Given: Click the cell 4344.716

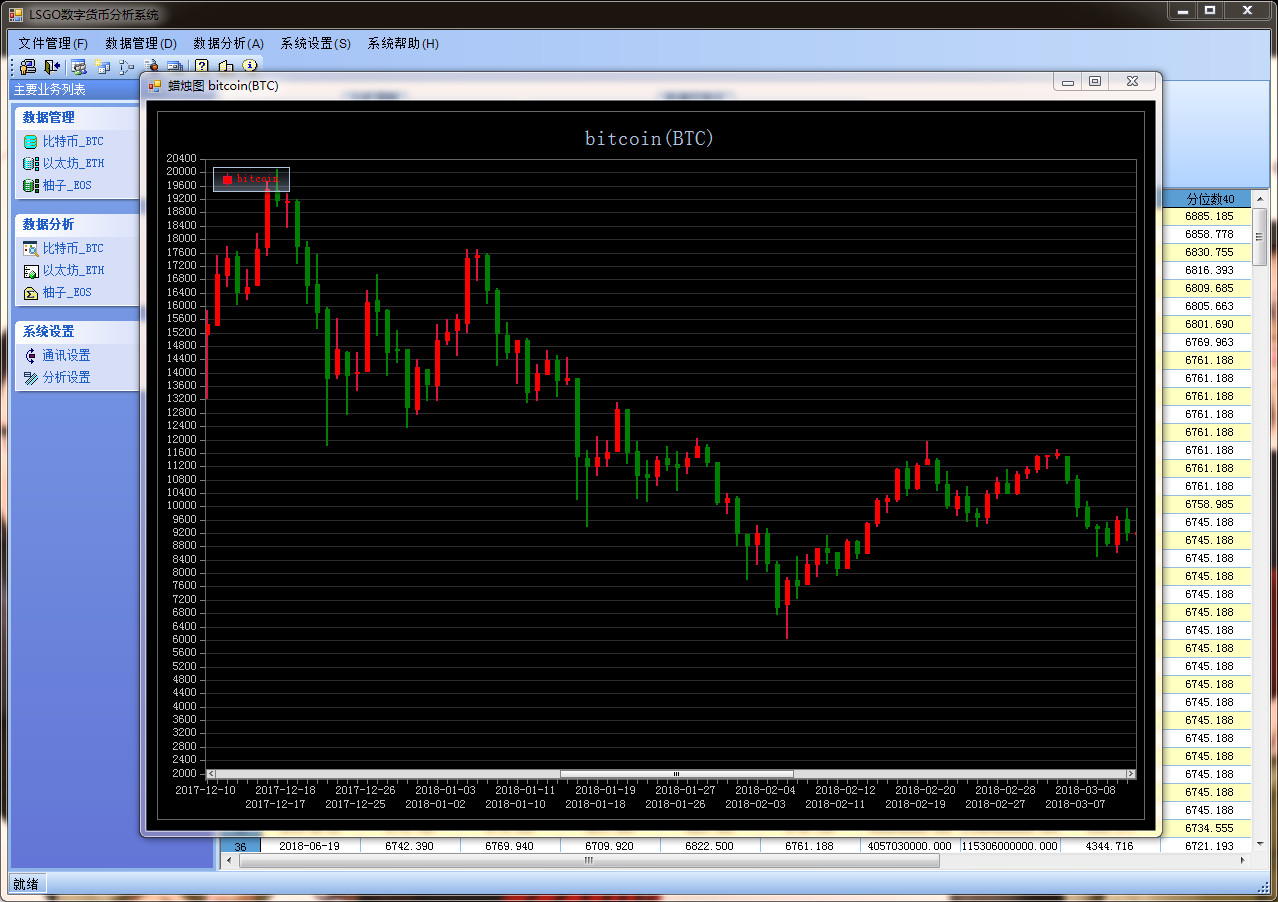Looking at the screenshot, I should (1110, 846).
